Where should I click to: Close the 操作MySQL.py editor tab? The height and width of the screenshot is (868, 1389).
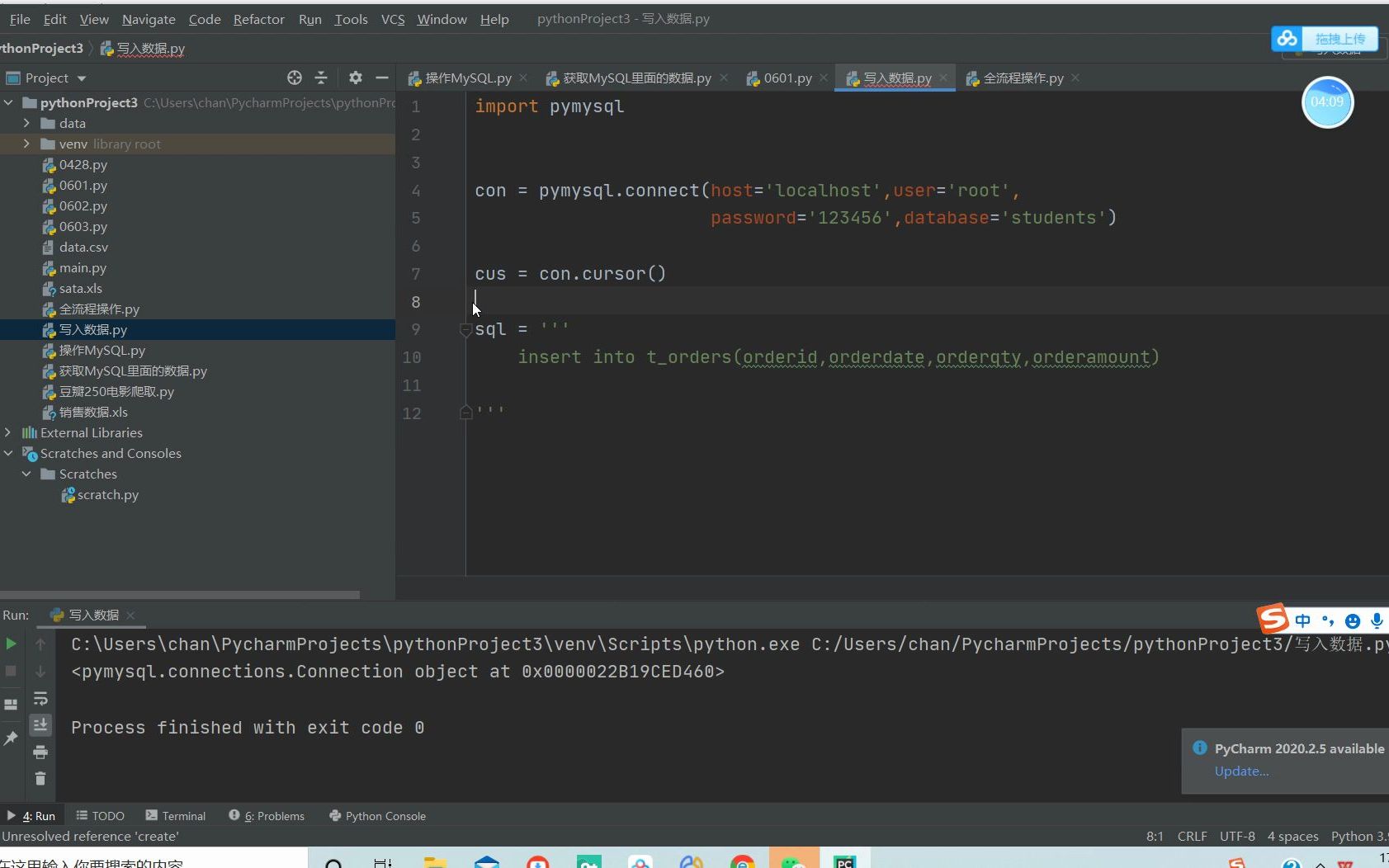pyautogui.click(x=523, y=78)
